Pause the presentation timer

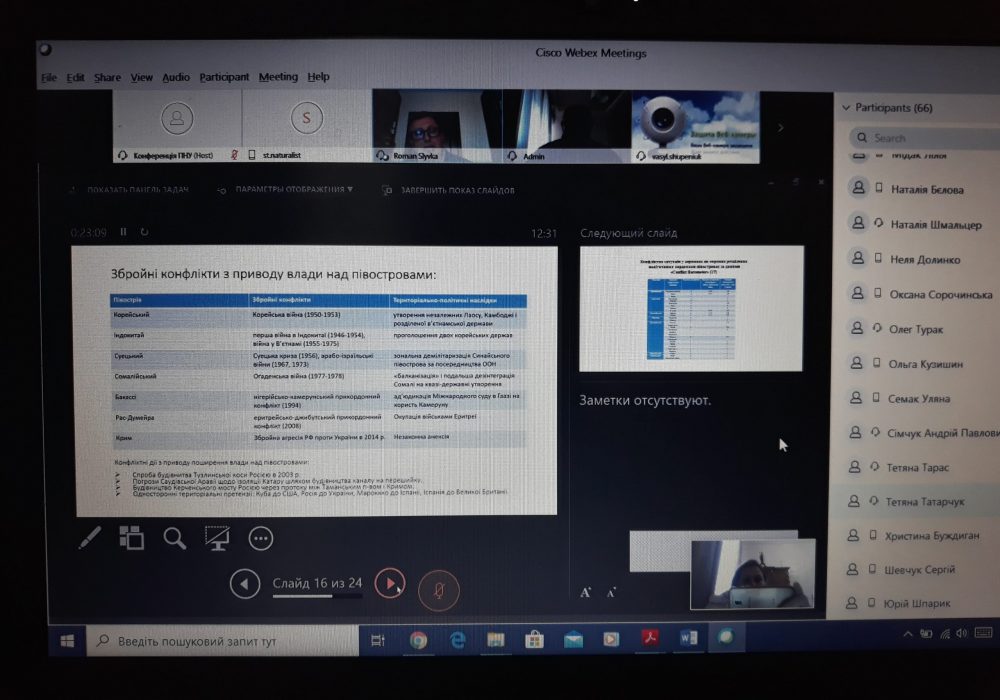click(x=124, y=232)
